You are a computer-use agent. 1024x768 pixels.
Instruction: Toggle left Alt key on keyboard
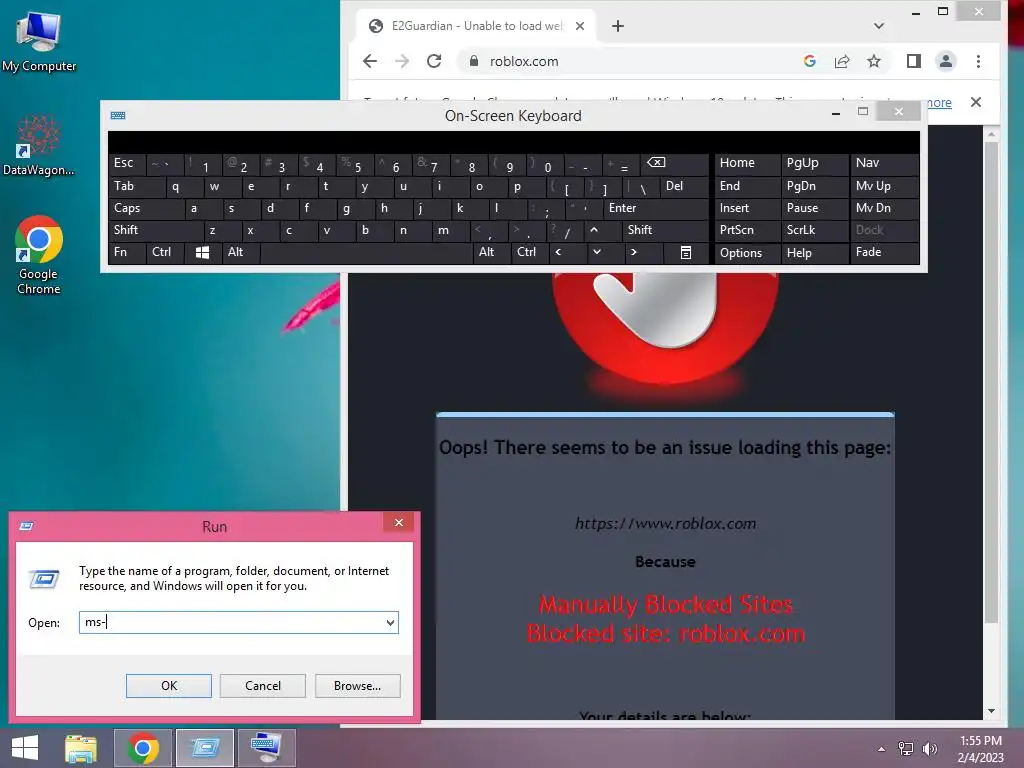[241, 252]
